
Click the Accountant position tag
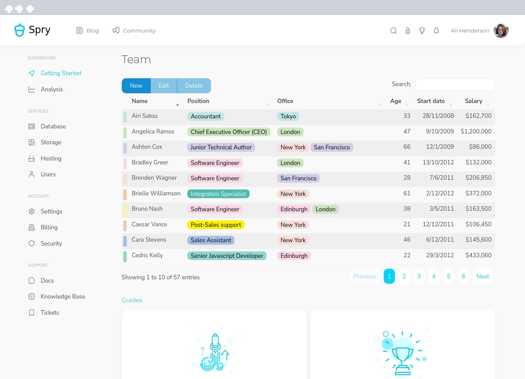[206, 116]
